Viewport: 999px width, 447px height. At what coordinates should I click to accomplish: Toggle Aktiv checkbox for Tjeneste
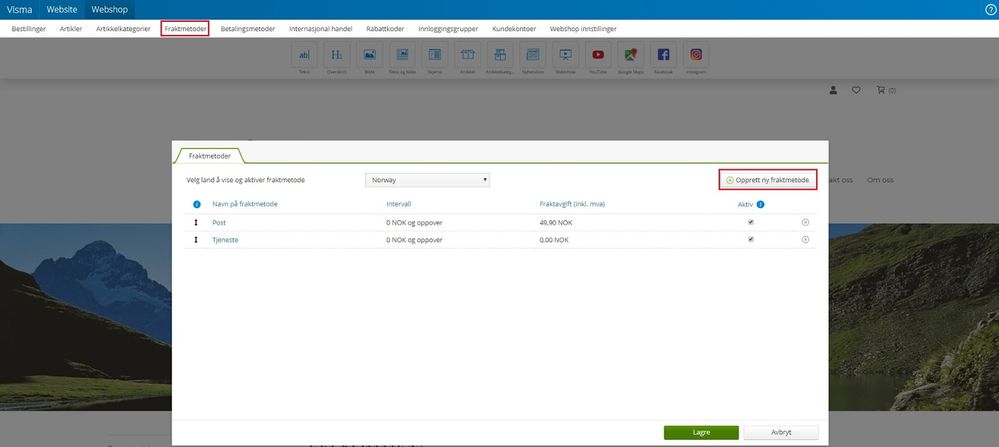[x=751, y=239]
